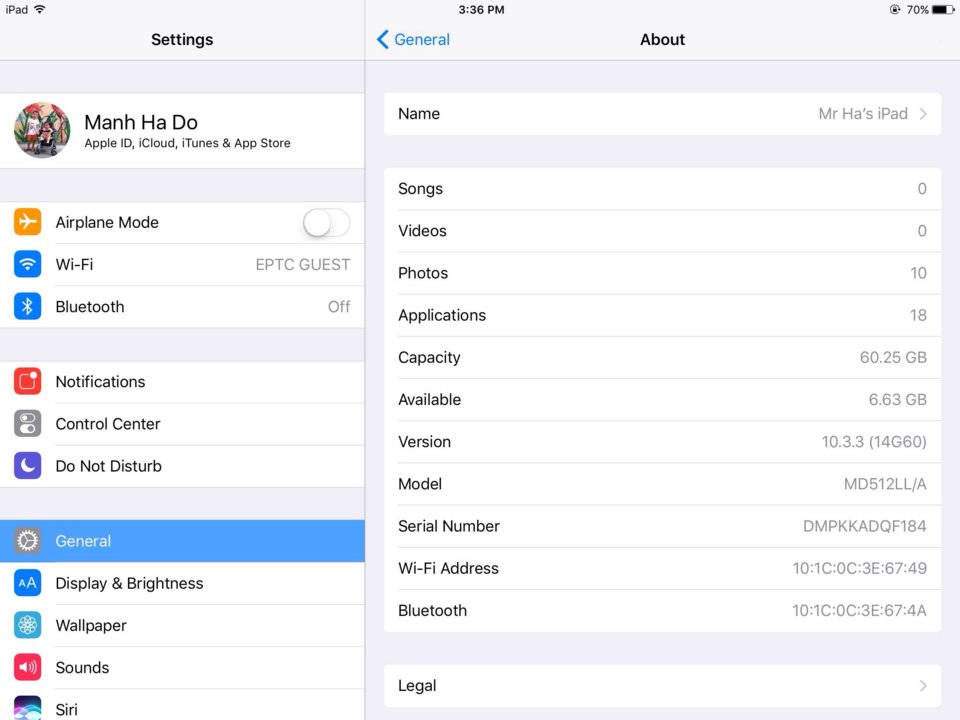
Task: Tap the General back link text
Action: (x=422, y=39)
